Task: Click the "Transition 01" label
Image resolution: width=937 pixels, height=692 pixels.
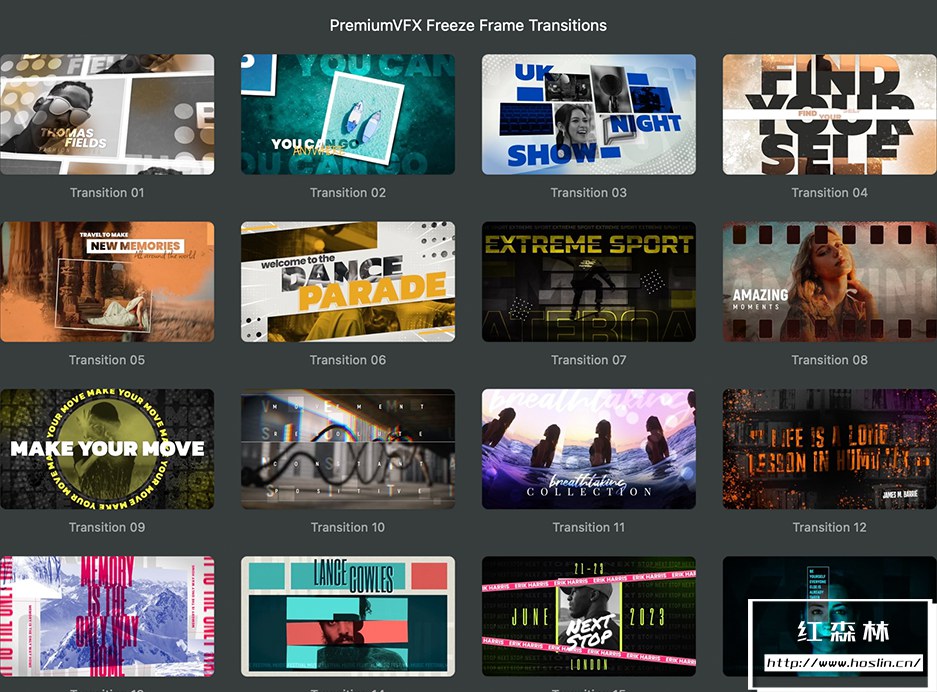Action: click(x=107, y=192)
